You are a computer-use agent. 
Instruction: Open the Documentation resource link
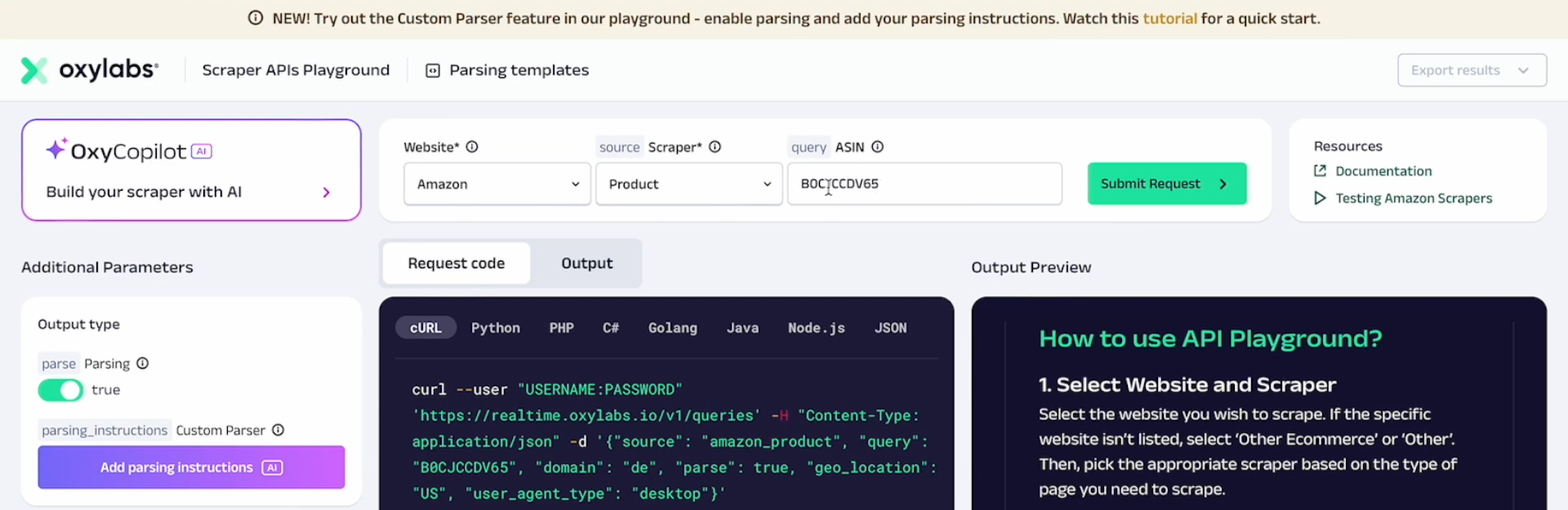(x=1383, y=171)
